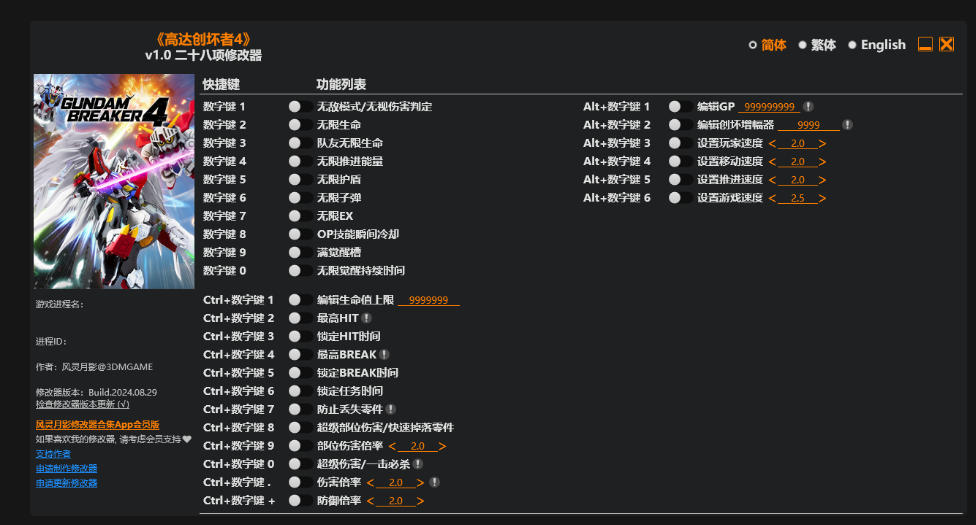Image resolution: width=976 pixels, height=525 pixels.
Task: Decrease 设置游戏速度 with left arrow
Action: coord(772,198)
